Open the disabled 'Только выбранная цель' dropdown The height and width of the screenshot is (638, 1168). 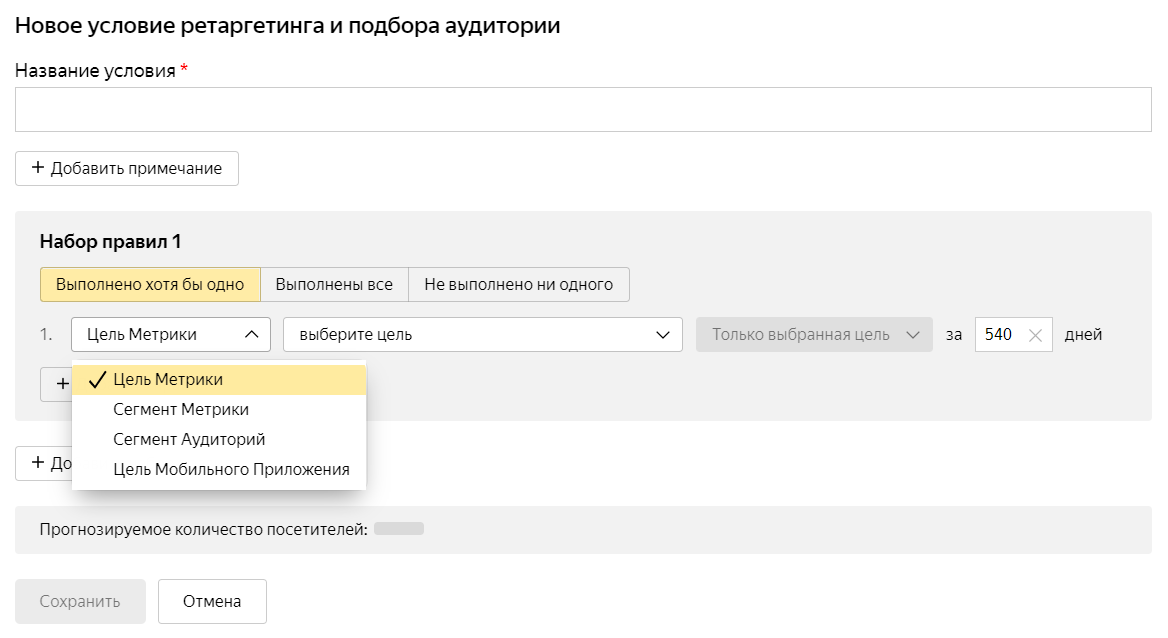click(814, 335)
